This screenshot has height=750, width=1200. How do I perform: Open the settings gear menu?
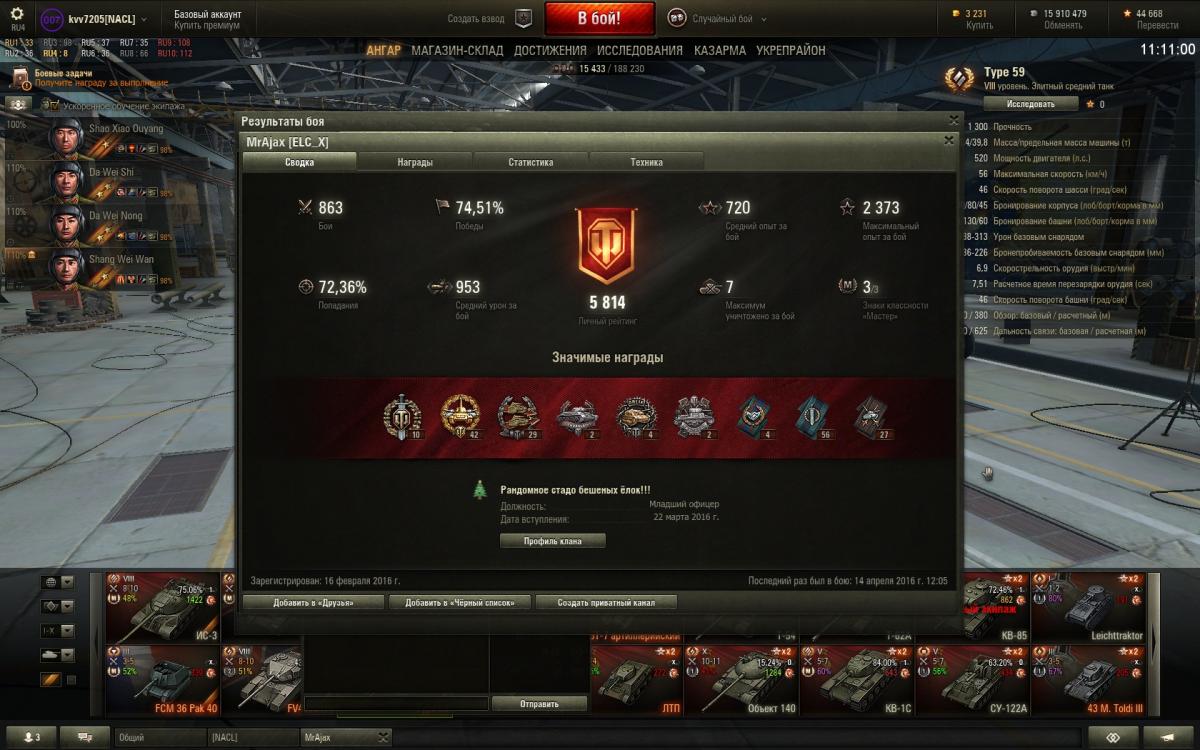click(17, 15)
